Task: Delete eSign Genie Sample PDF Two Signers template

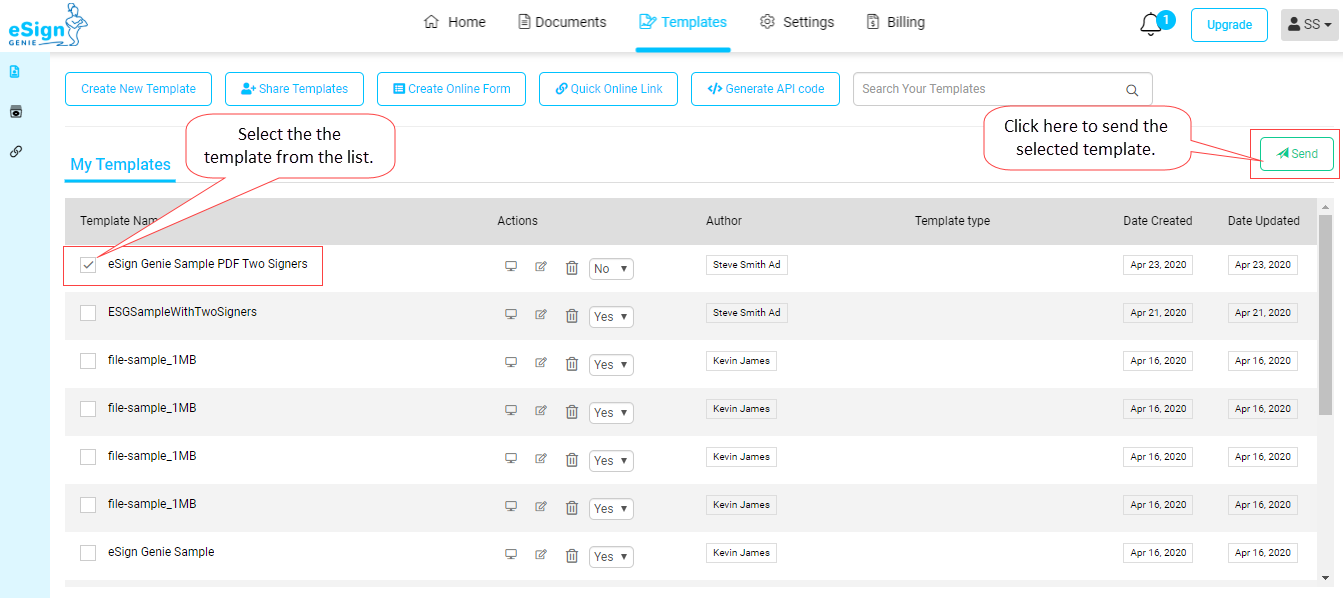Action: 572,267
